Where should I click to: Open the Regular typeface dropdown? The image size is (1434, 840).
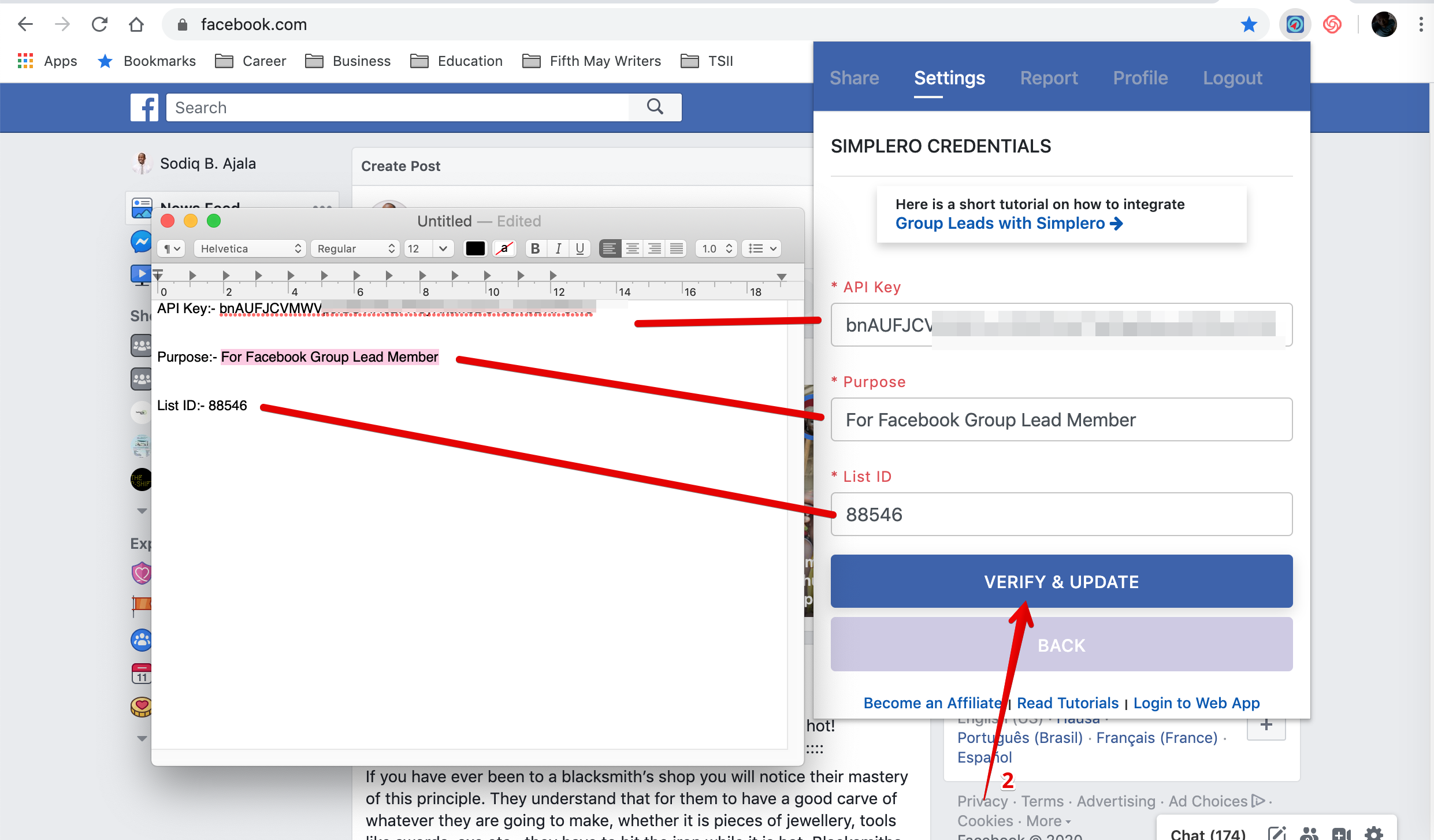coord(355,248)
